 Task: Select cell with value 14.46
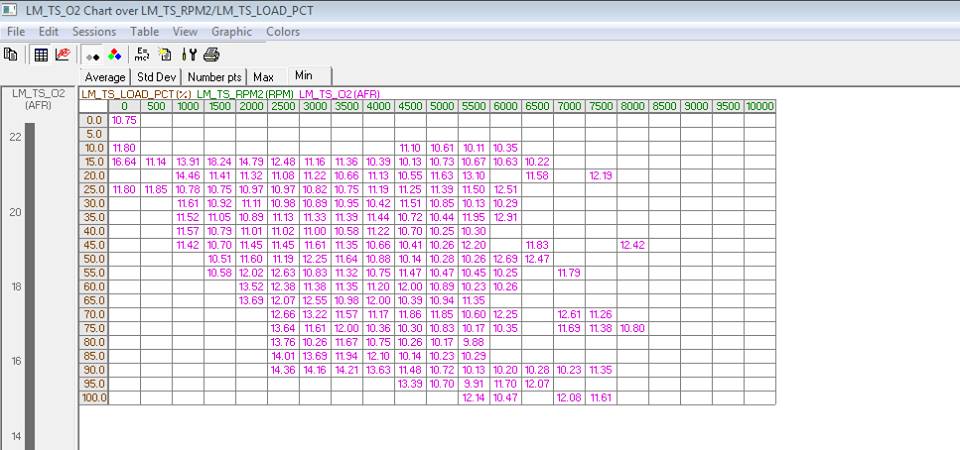(x=187, y=176)
